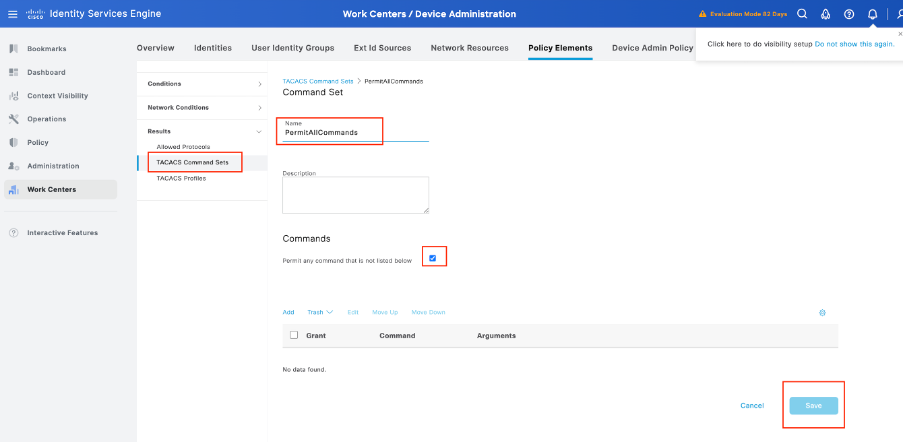
Task: Open the notifications bell icon
Action: click(872, 14)
